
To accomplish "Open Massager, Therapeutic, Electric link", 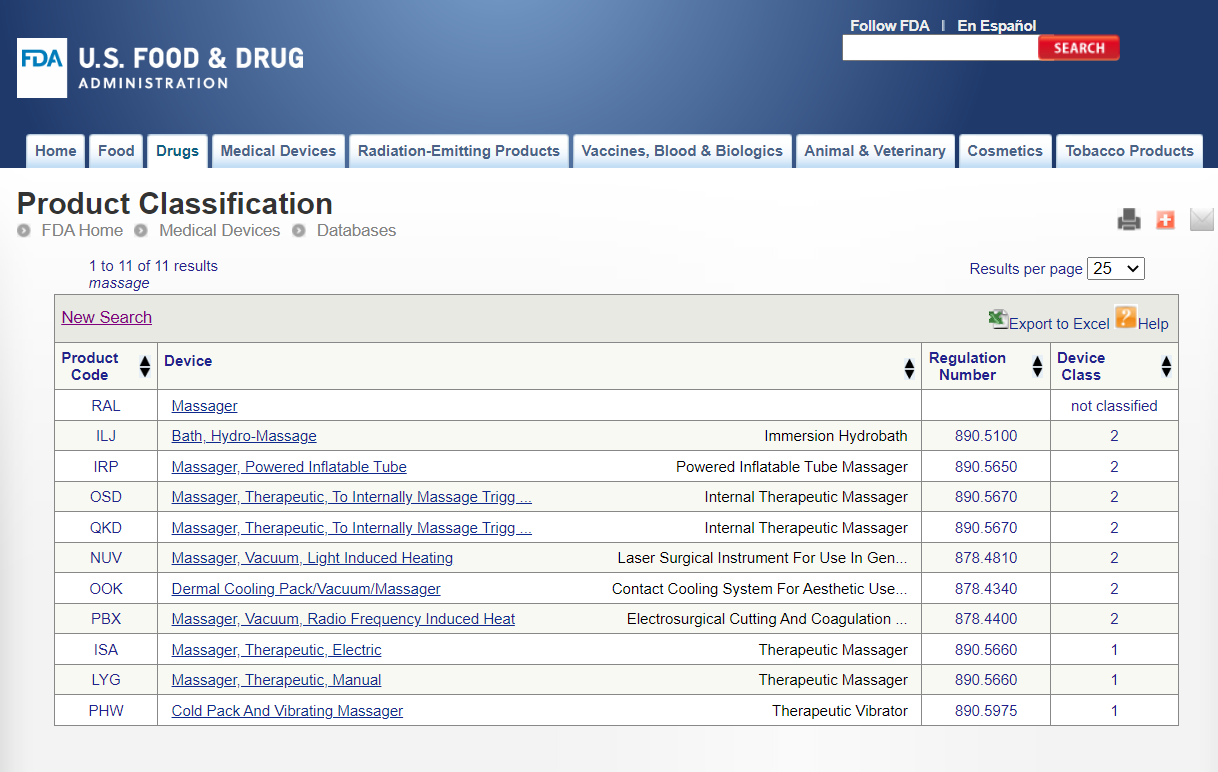I will (x=277, y=650).
